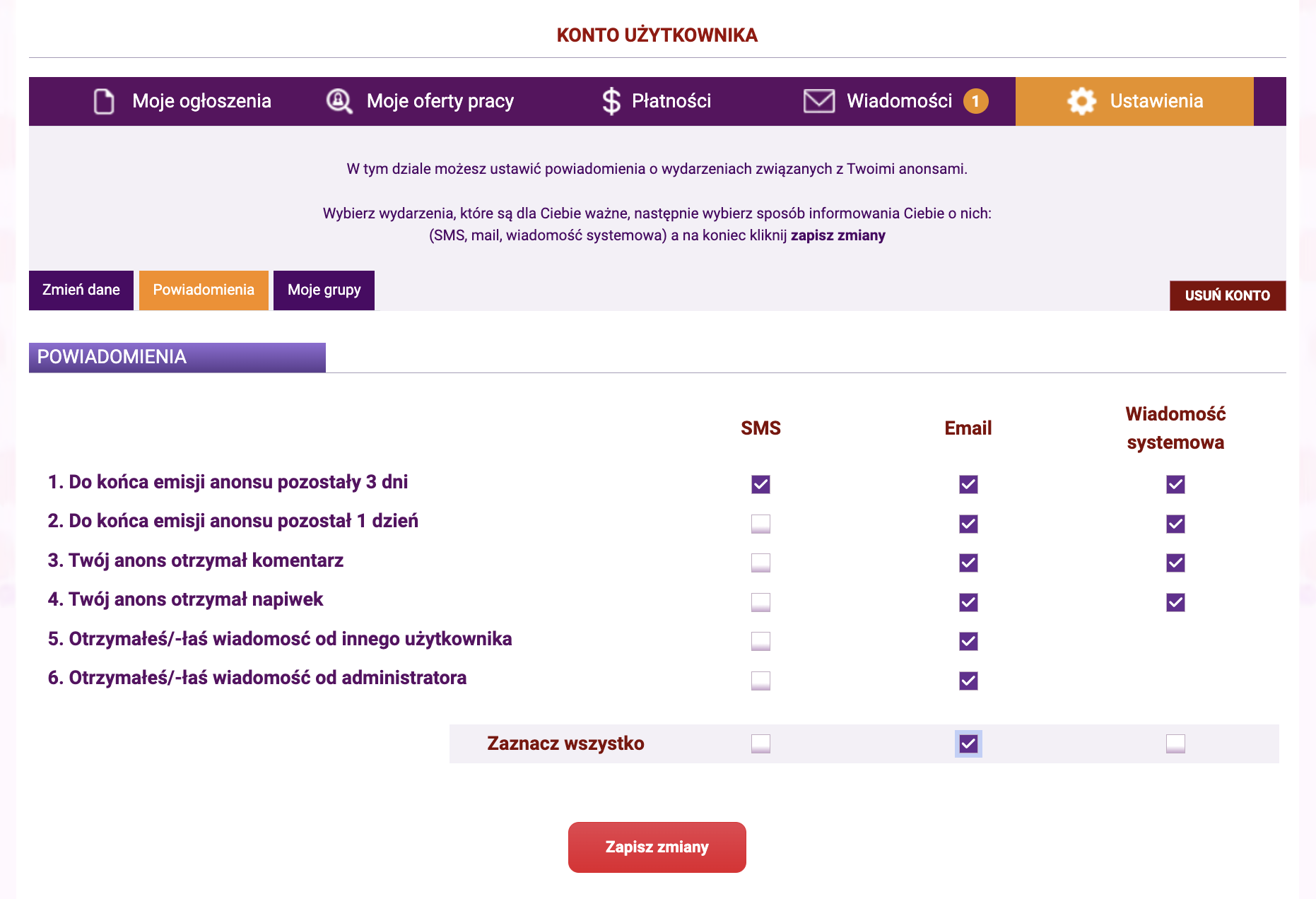
Task: Enable SMS for 1 day remaining notification
Action: pyautogui.click(x=760, y=524)
